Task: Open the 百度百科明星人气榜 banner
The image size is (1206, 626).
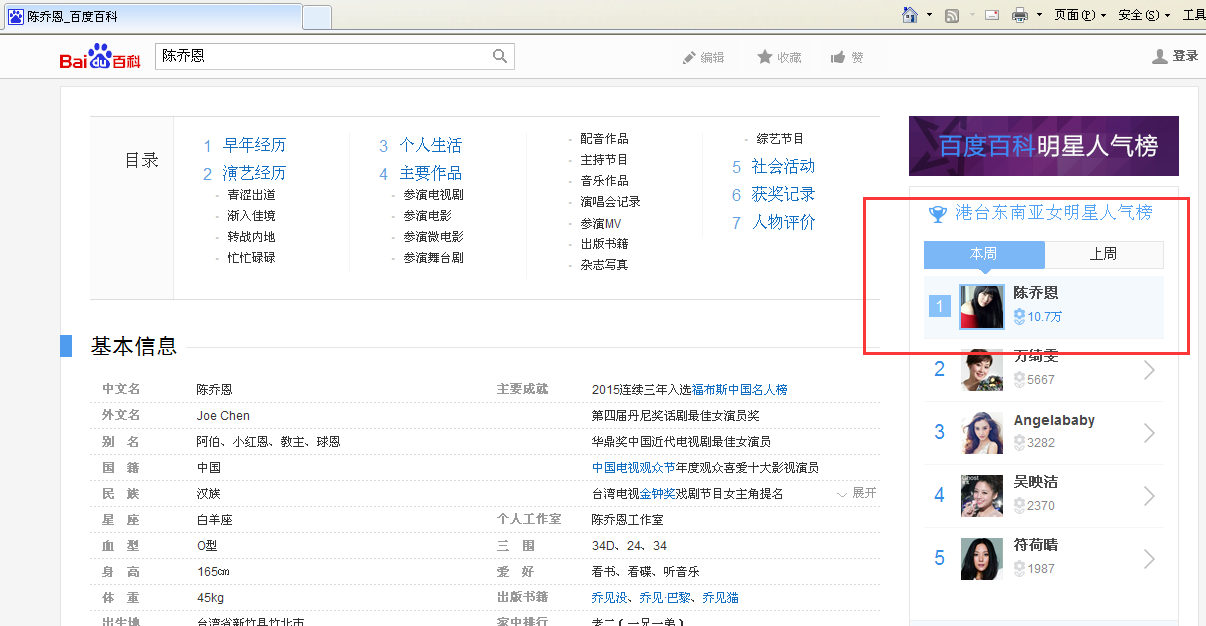Action: (x=1044, y=146)
